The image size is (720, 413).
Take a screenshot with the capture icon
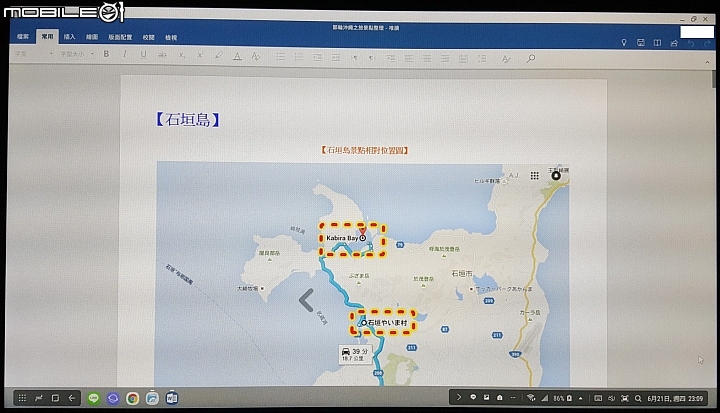pyautogui.click(x=624, y=398)
